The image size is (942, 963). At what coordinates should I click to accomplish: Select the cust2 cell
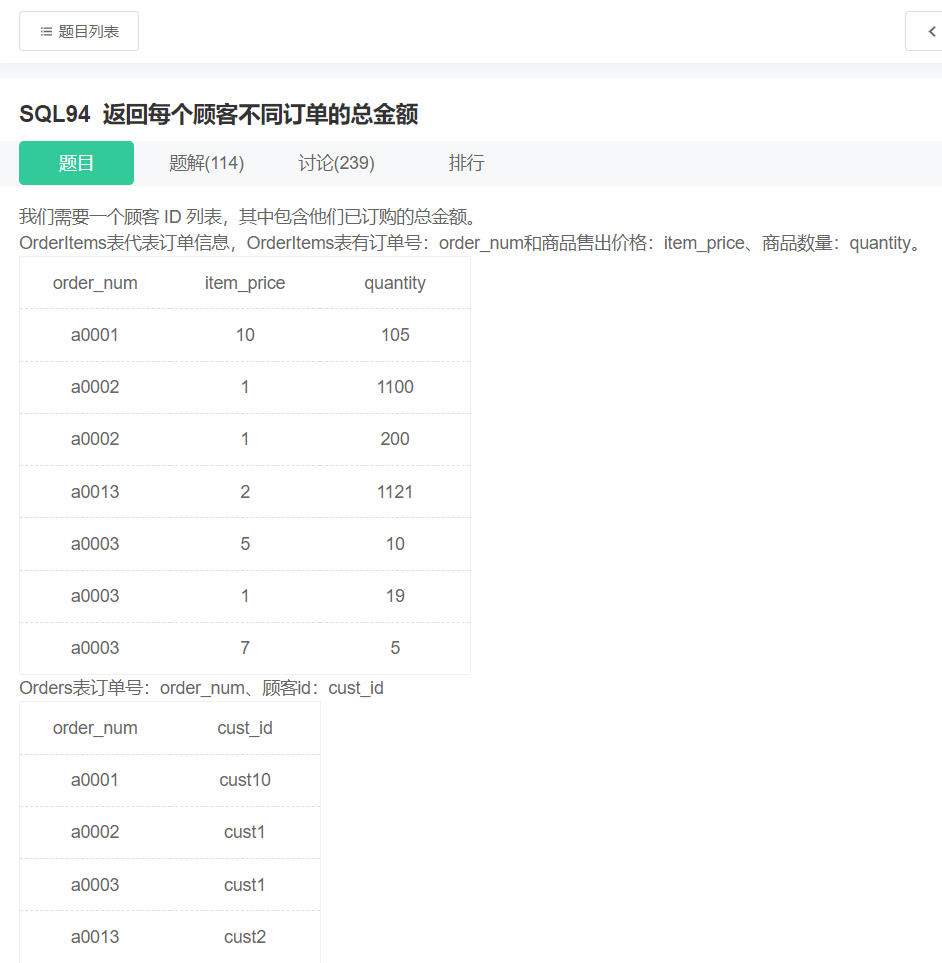245,937
